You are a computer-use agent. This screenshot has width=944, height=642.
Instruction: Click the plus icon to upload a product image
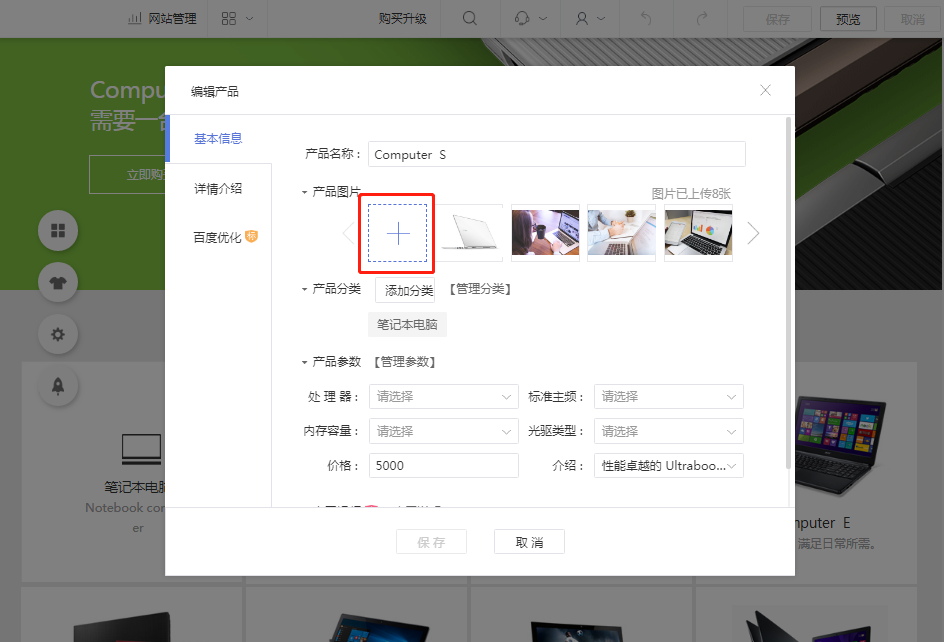pos(397,231)
